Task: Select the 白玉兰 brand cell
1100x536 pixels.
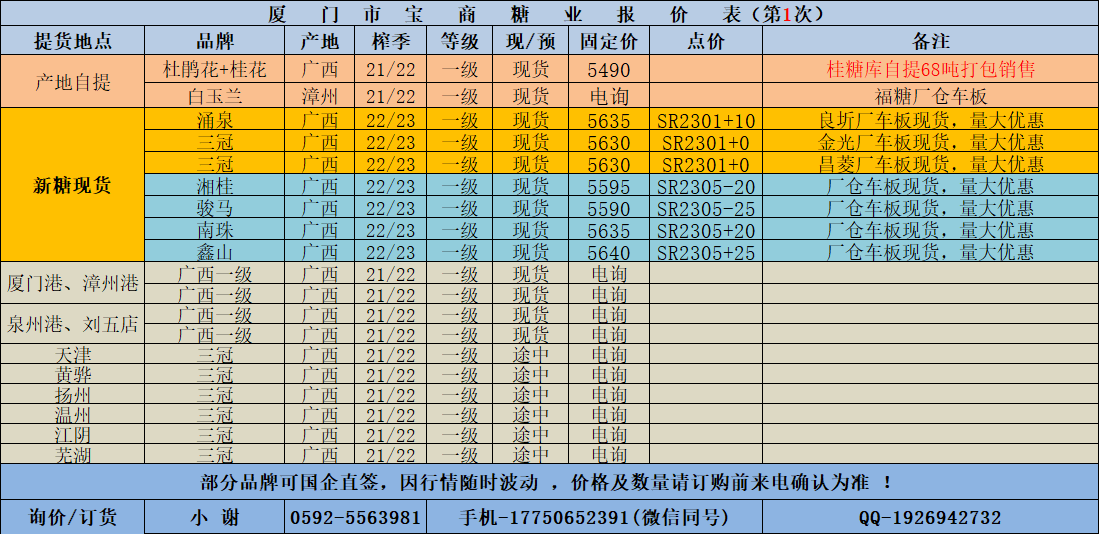Action: click(215, 97)
